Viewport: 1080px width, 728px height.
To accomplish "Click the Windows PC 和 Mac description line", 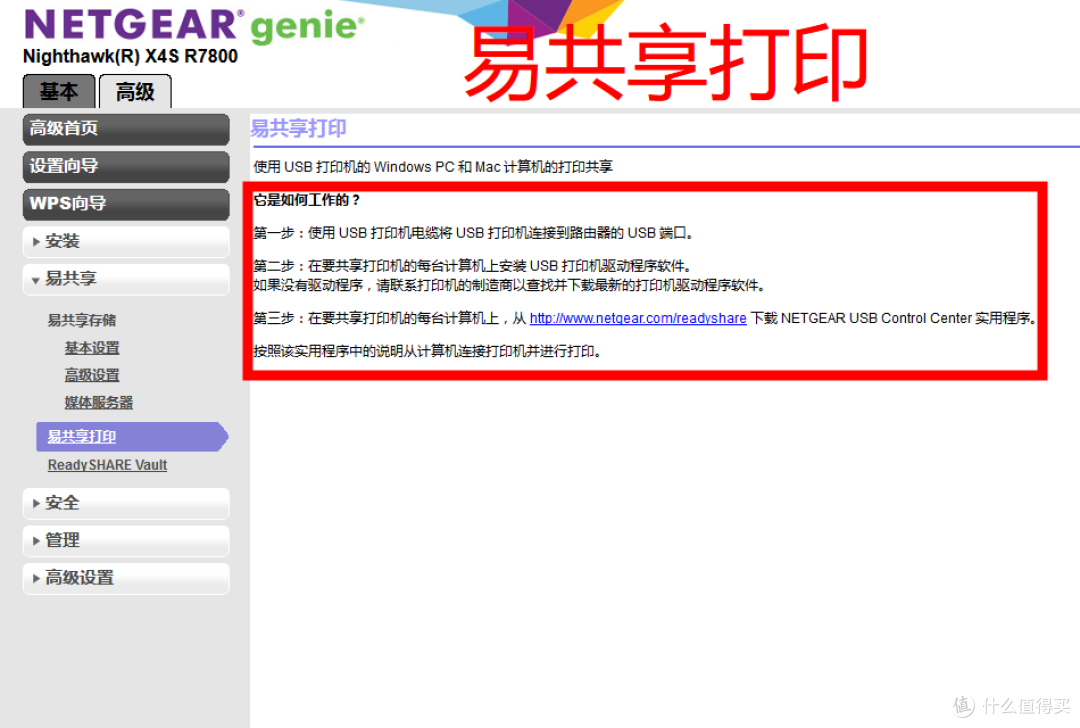I will (433, 167).
